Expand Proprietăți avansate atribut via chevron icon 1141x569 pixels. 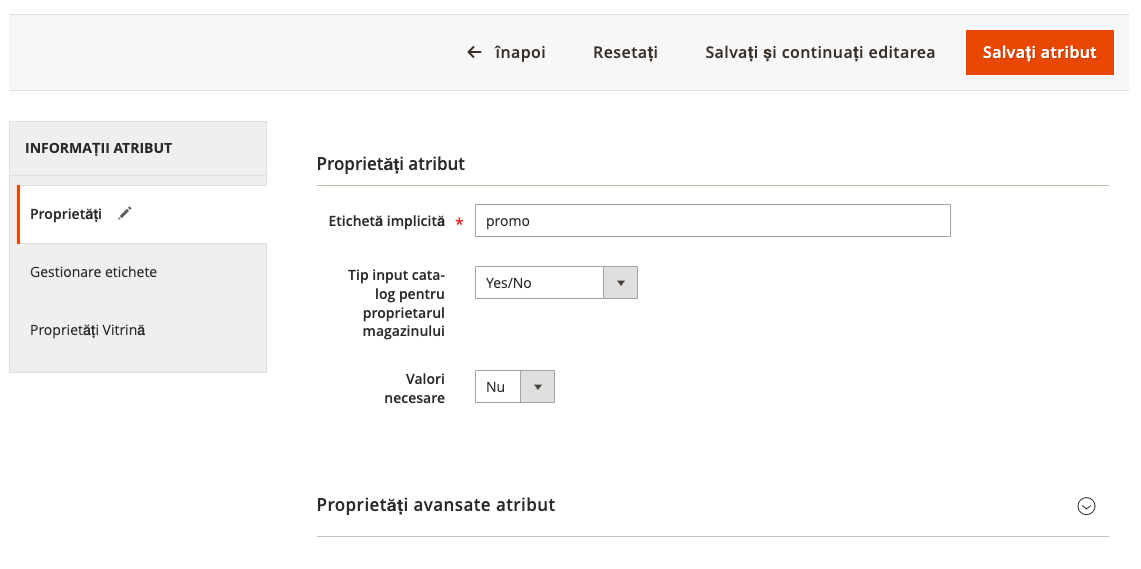pos(1086,506)
